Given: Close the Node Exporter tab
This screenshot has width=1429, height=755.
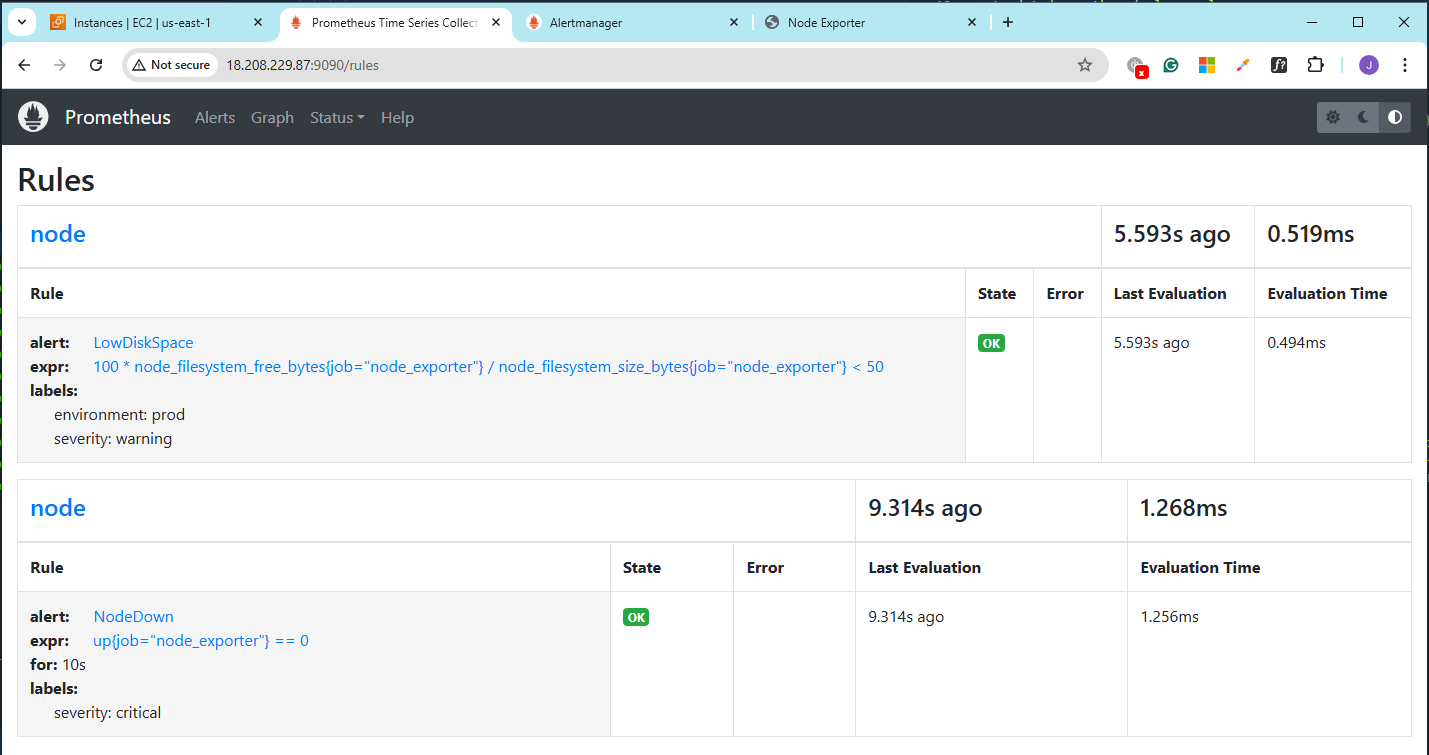Looking at the screenshot, I should pos(971,22).
